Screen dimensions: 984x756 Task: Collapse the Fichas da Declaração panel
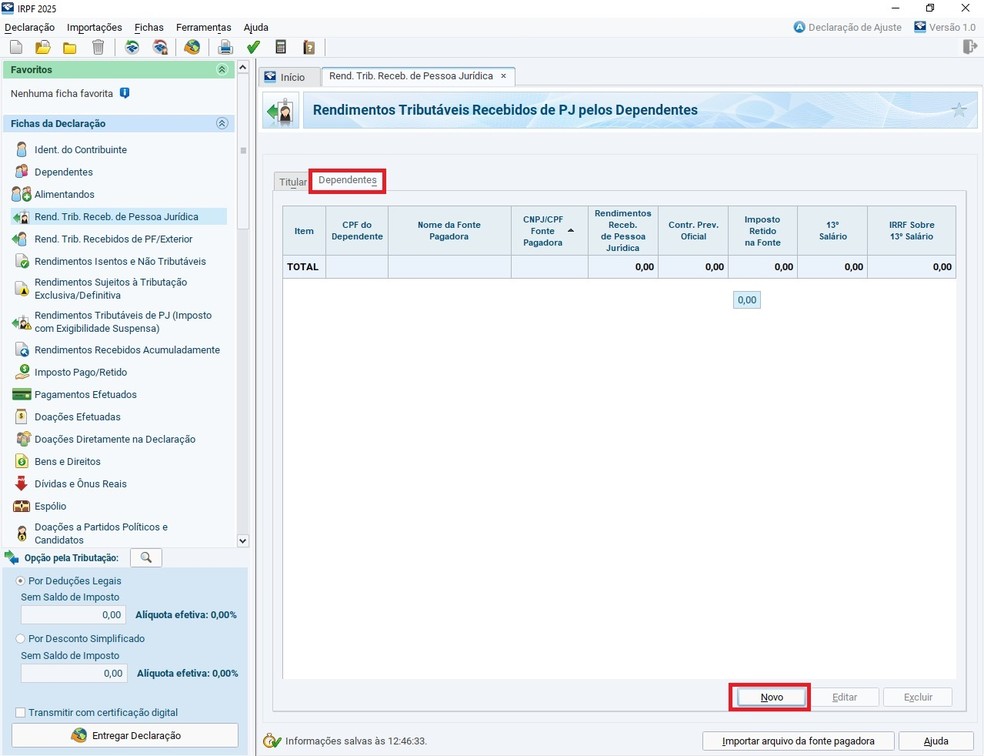pyautogui.click(x=222, y=124)
